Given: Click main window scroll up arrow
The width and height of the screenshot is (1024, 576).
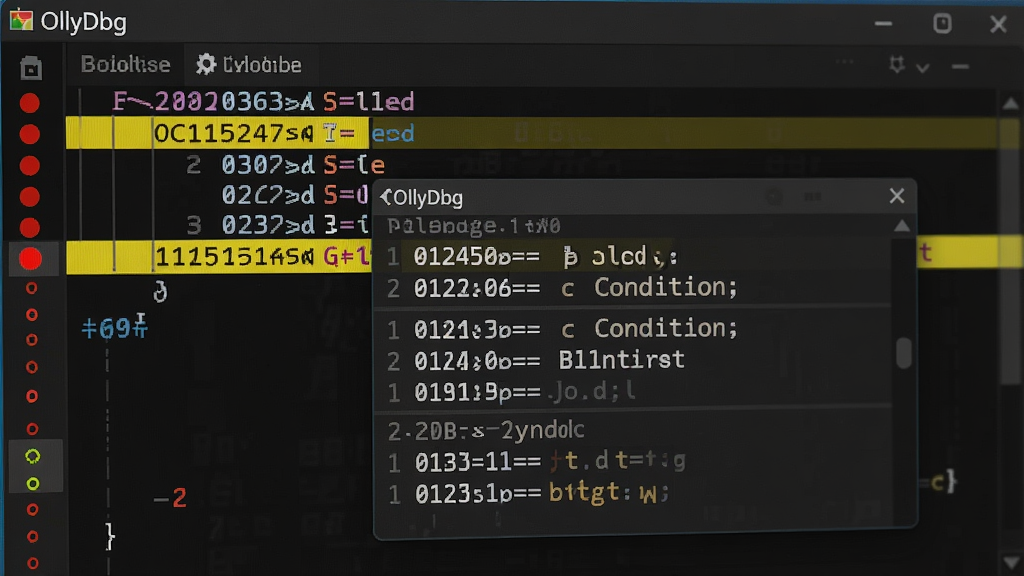Looking at the screenshot, I should (1010, 103).
